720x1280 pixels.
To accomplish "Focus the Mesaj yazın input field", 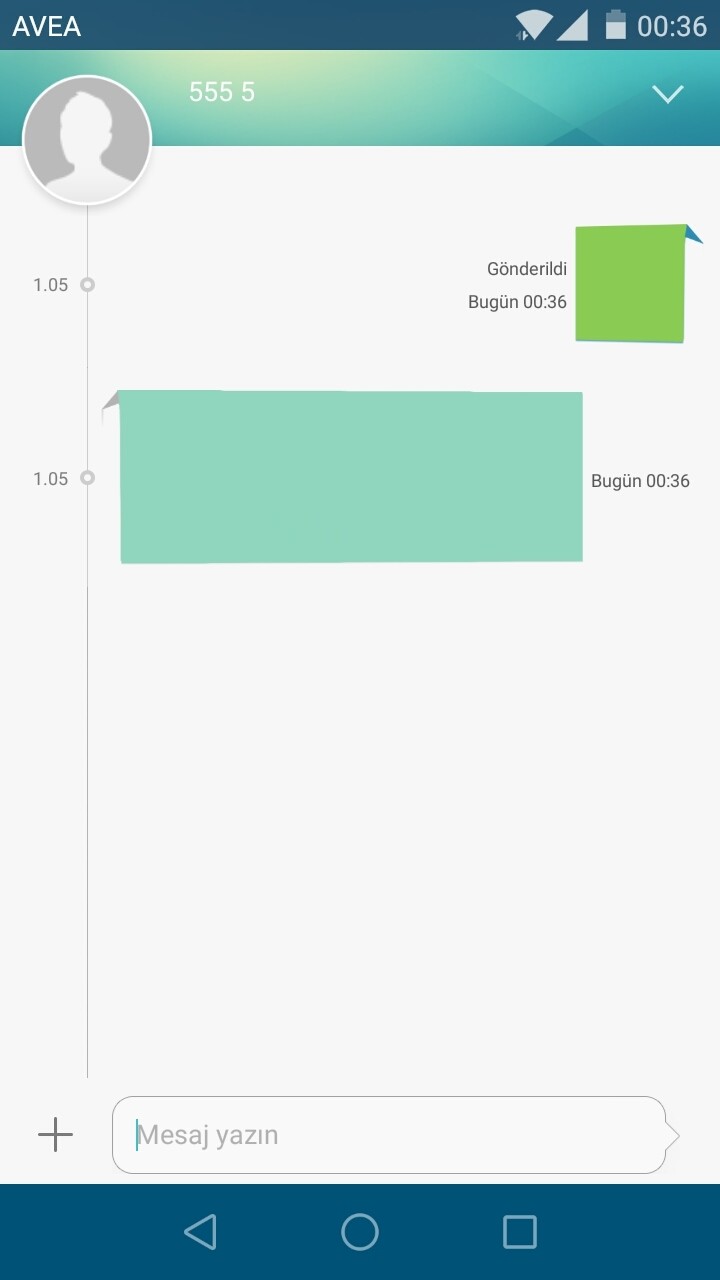I will point(389,1135).
